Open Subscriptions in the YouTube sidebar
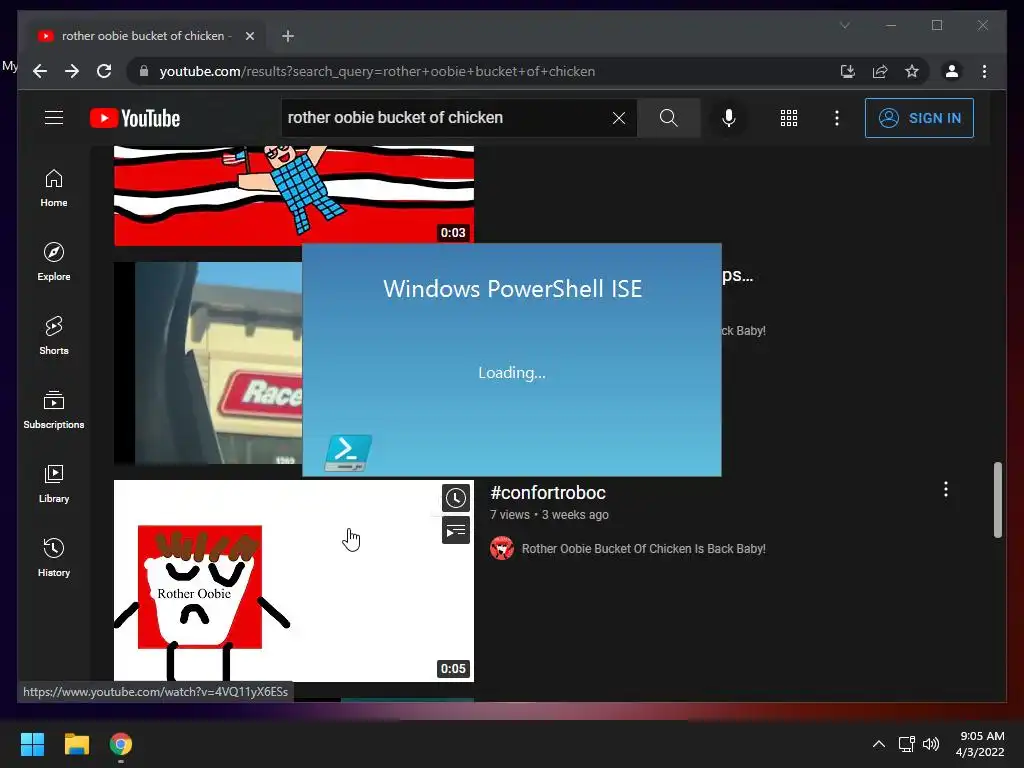The image size is (1024, 768). (54, 409)
